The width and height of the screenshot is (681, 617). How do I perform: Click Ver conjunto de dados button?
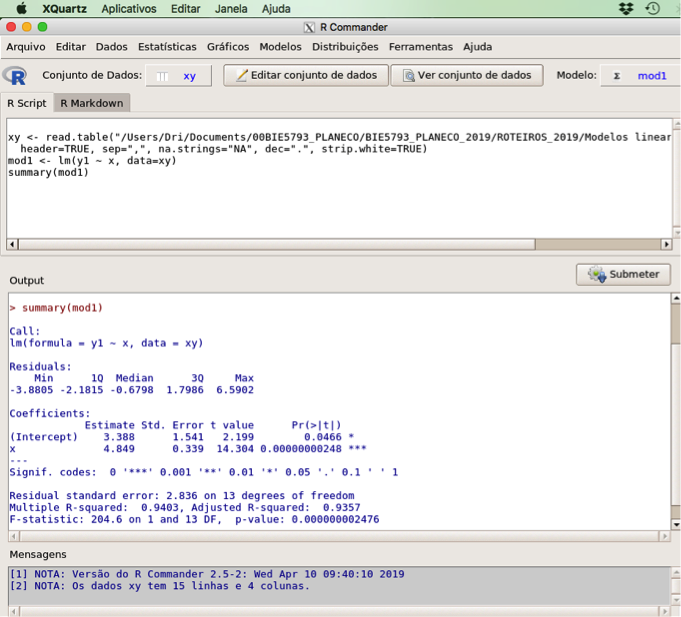(466, 75)
